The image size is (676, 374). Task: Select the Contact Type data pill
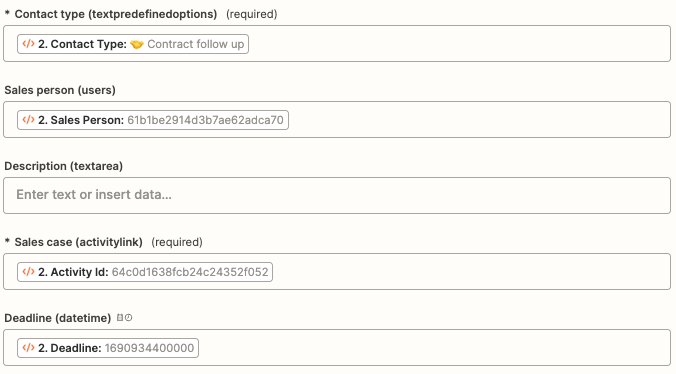tap(133, 44)
